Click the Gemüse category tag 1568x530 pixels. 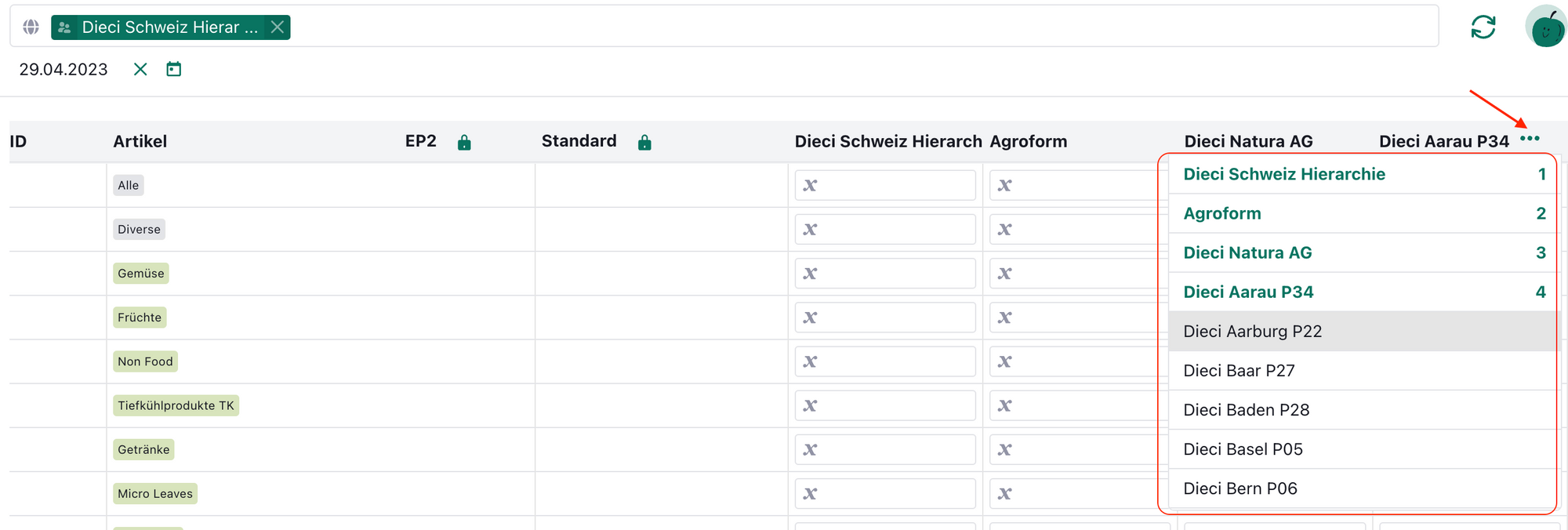pos(141,274)
